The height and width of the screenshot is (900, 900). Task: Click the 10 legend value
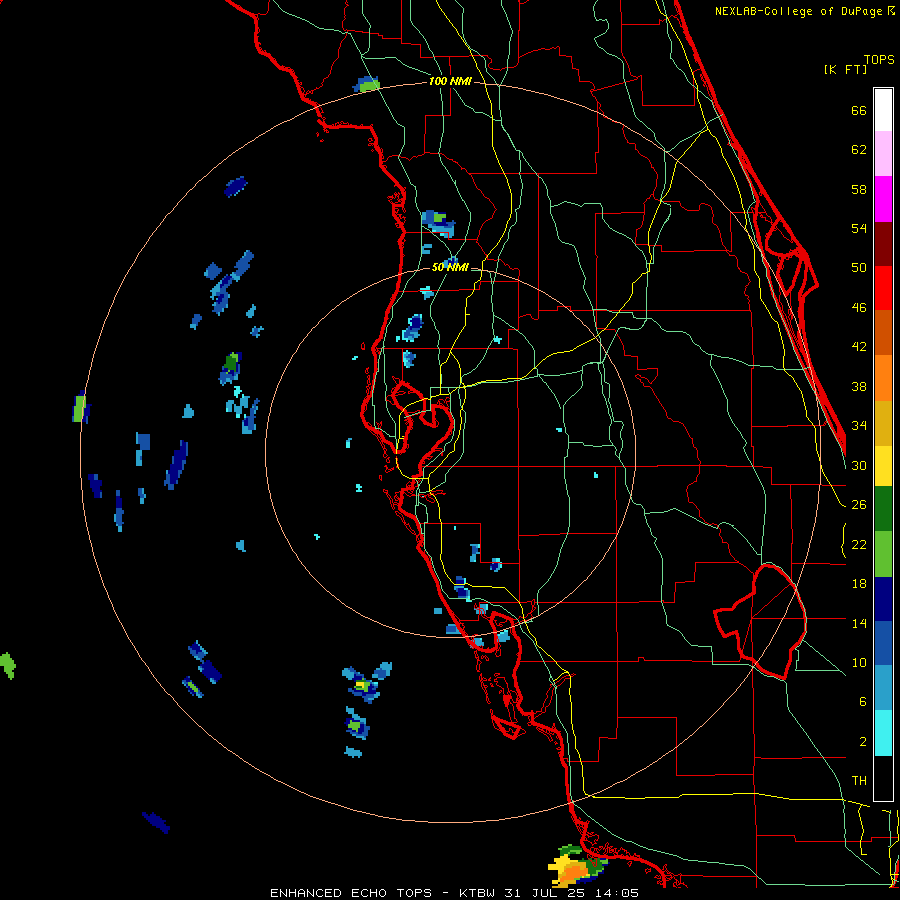coord(859,662)
